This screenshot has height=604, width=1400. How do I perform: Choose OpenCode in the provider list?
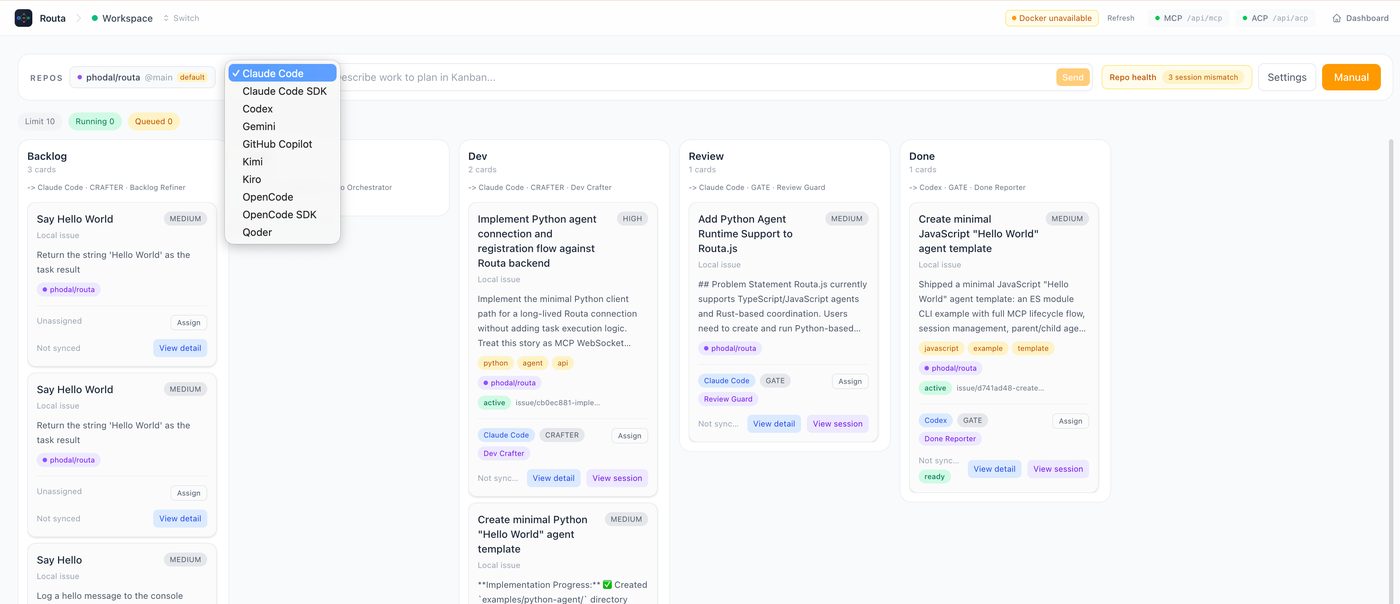(x=283, y=197)
